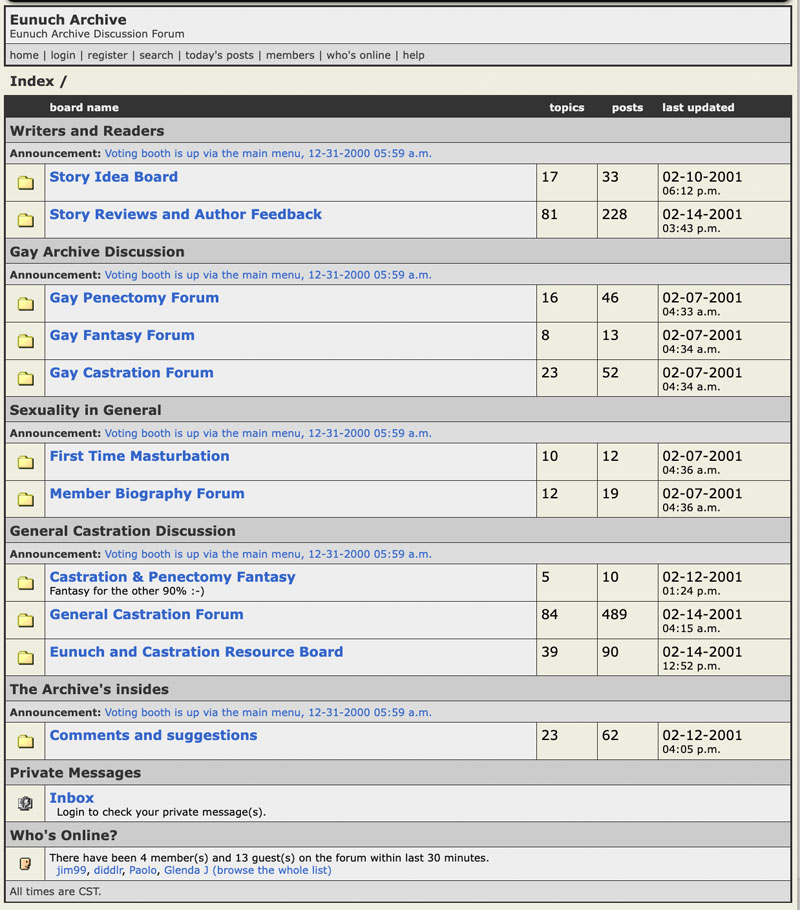
Task: Open Story Reviews and Author Feedback board
Action: 186,214
